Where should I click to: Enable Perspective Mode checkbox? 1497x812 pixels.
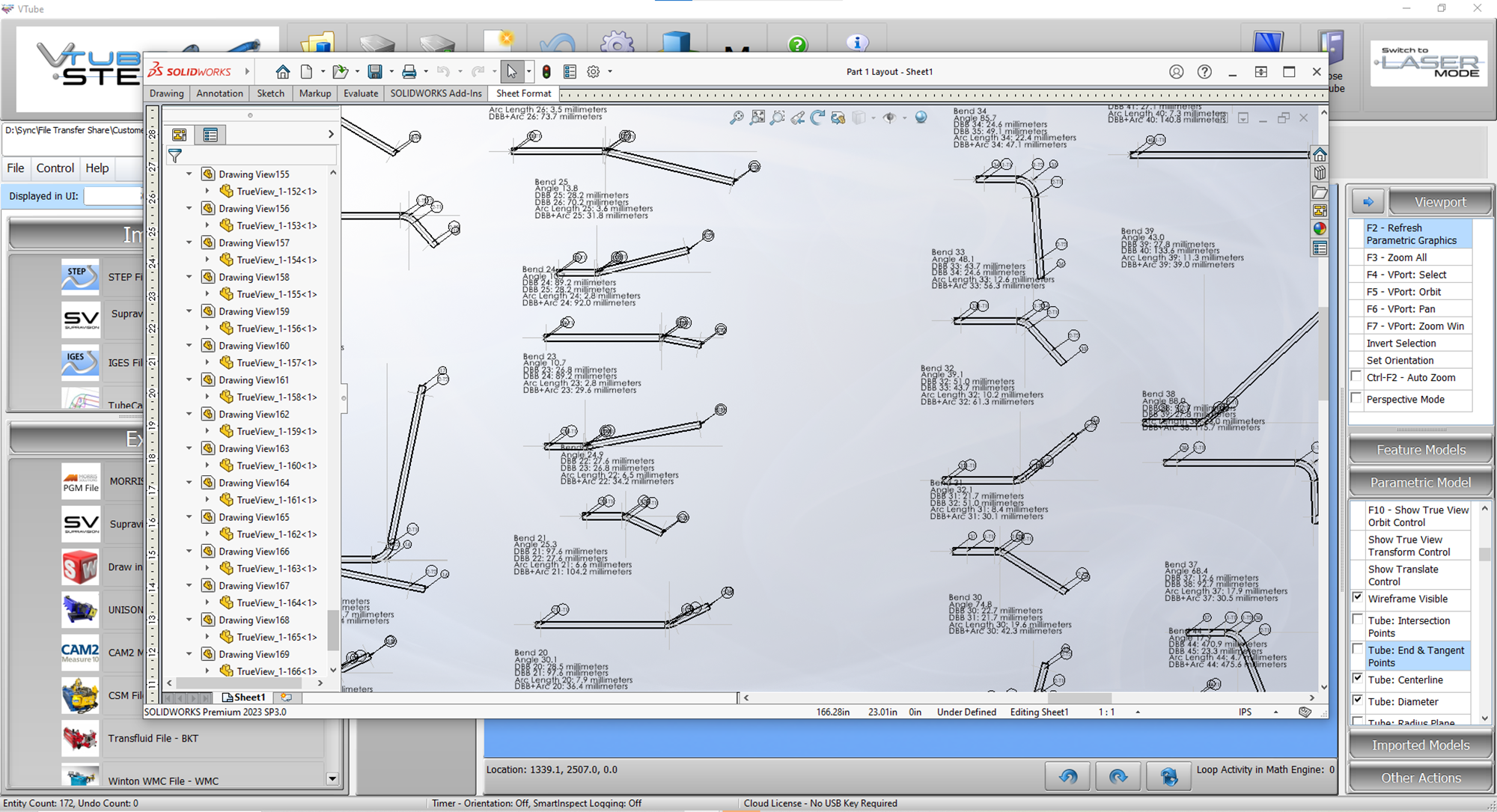coord(1357,399)
